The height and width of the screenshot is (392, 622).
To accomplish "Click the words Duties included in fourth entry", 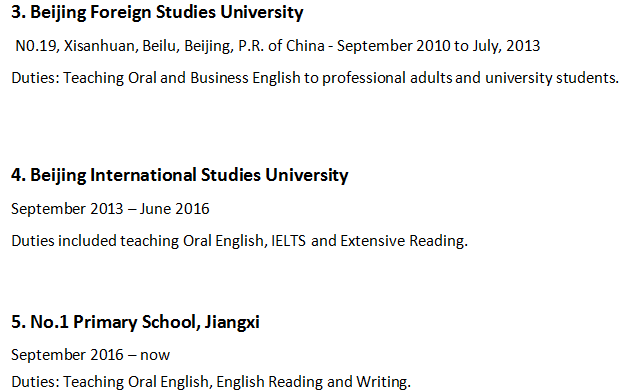I will pos(63,241).
